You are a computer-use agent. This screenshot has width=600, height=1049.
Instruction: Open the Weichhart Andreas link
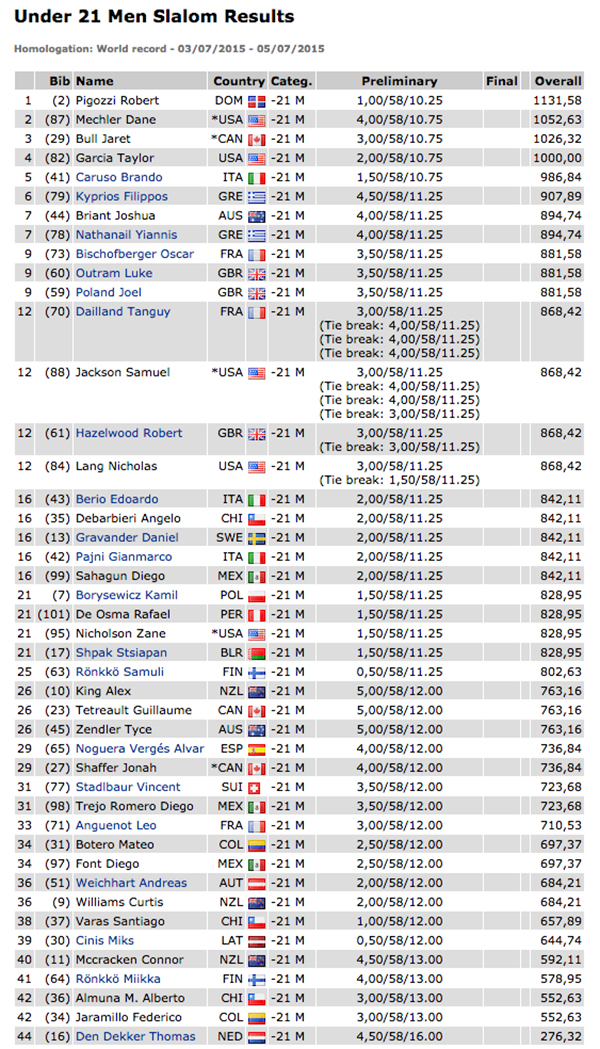[131, 883]
